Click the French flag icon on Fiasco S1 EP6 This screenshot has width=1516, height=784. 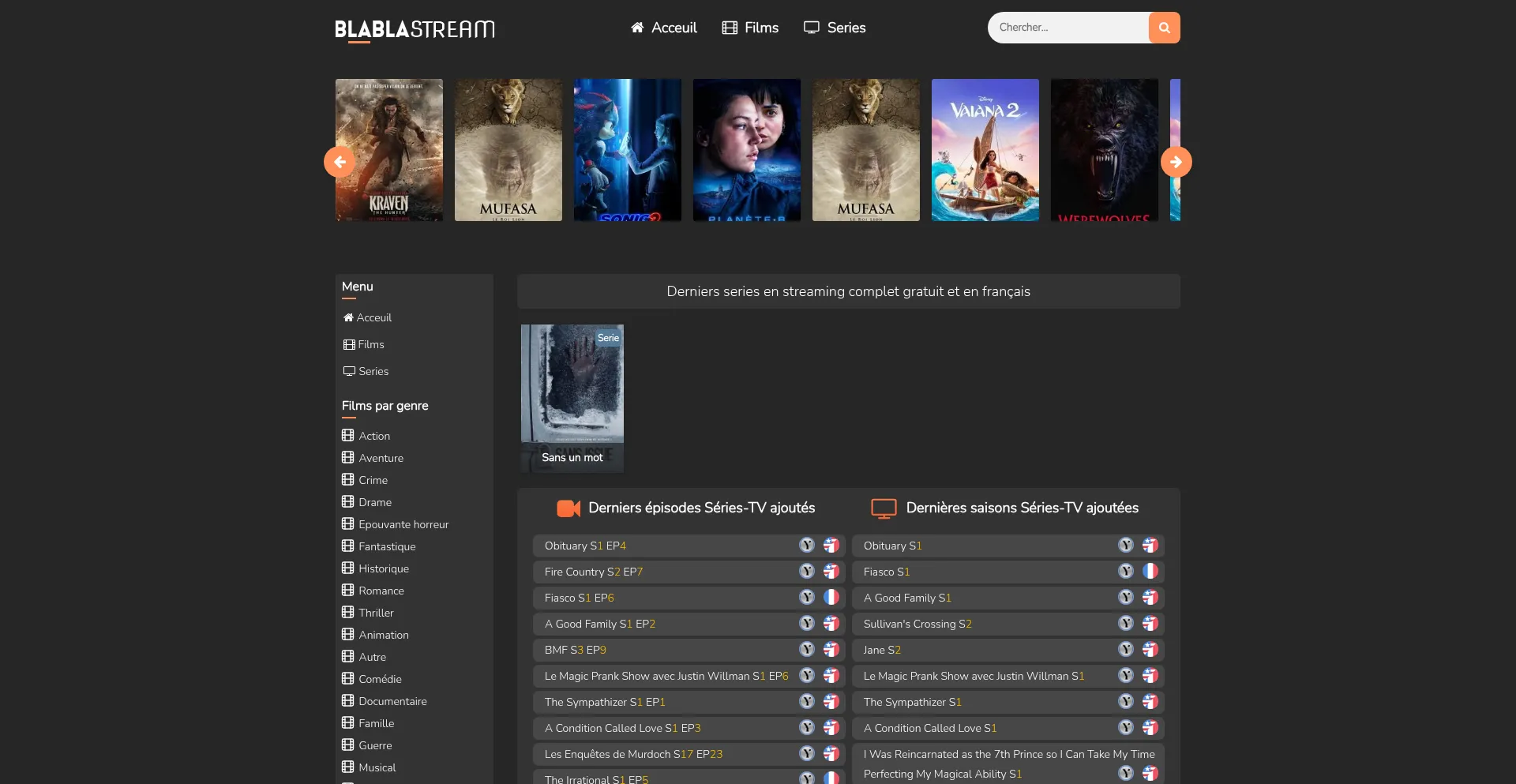831,598
